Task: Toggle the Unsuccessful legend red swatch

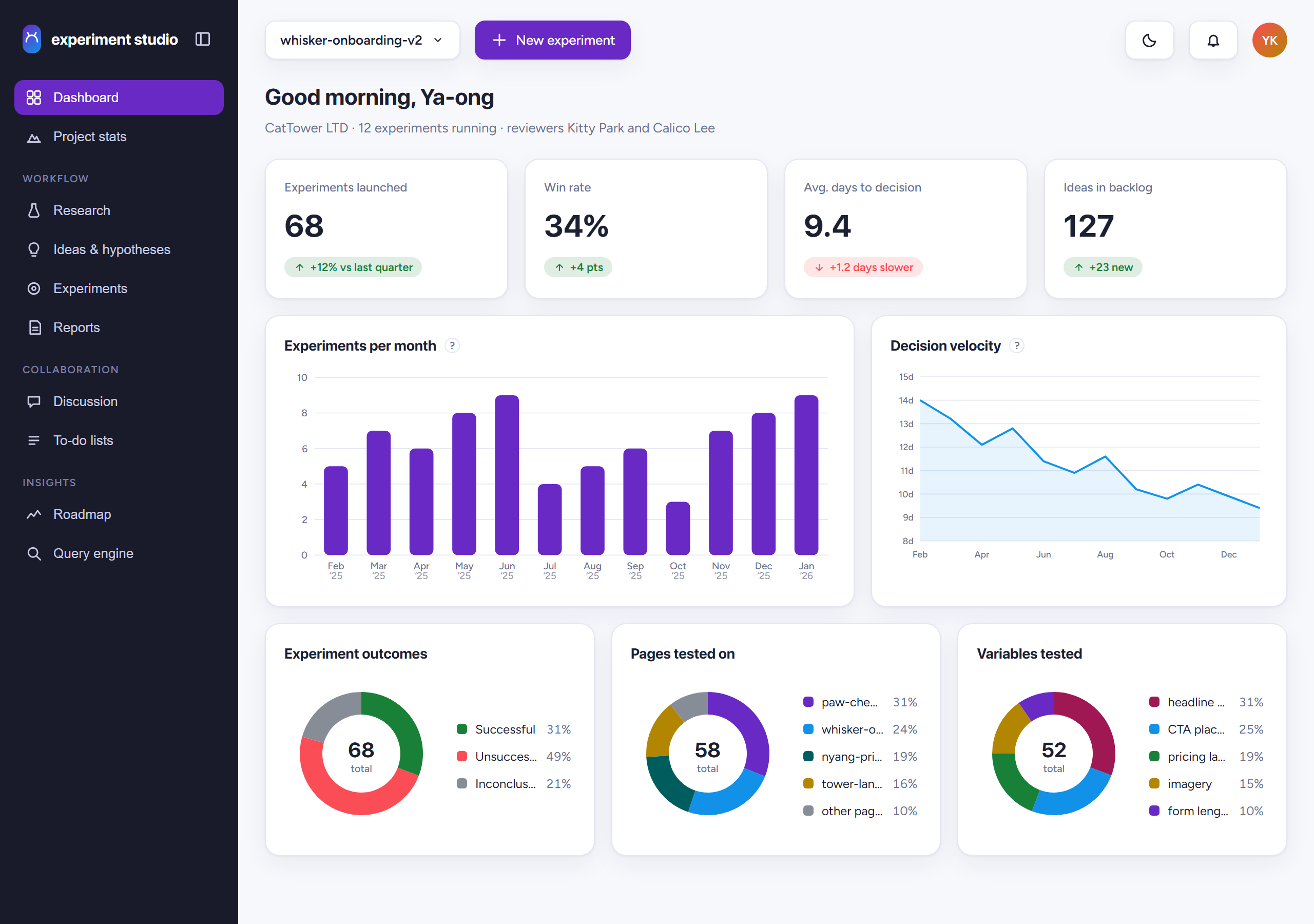Action: 461,756
